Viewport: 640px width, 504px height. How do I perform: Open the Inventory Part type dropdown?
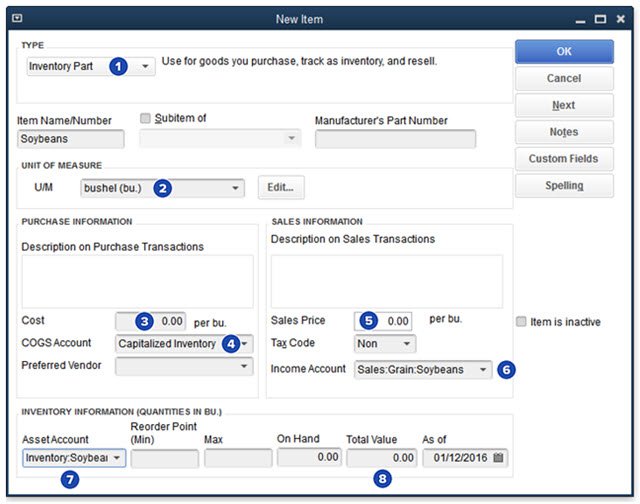point(147,67)
